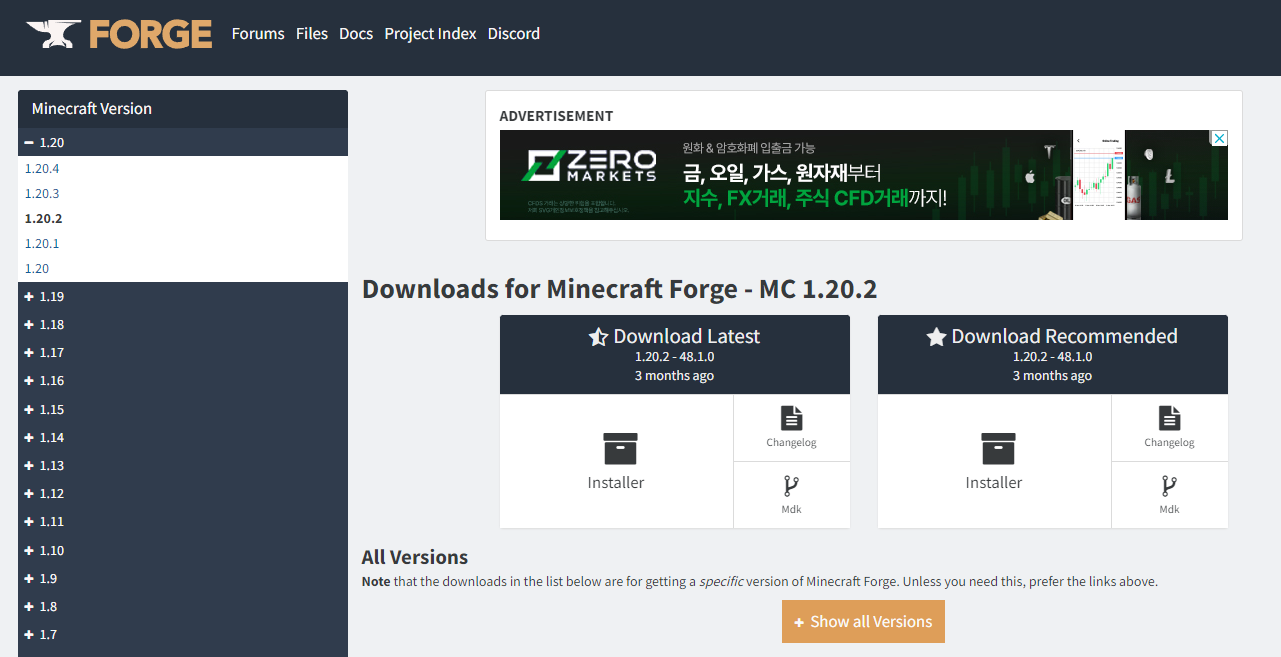
Task: Select version 1.20 sub-link in the sidebar
Action: [x=37, y=269]
